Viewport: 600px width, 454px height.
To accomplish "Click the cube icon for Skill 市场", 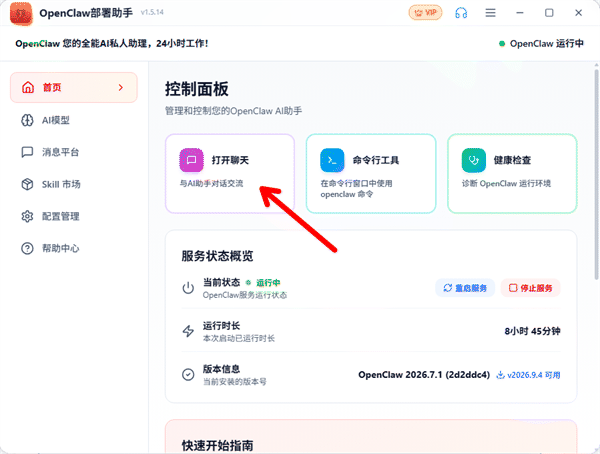I will pos(27,184).
